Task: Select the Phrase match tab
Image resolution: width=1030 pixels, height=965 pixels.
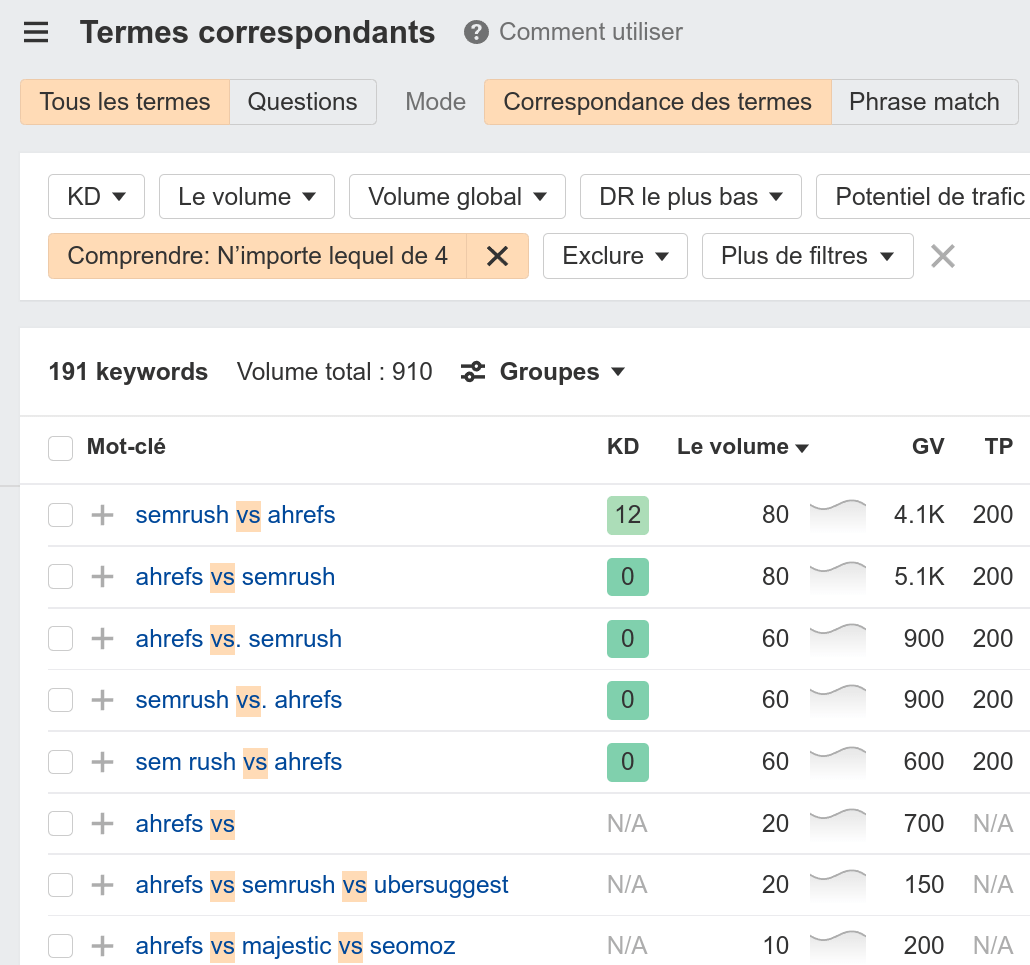Action: click(x=924, y=101)
